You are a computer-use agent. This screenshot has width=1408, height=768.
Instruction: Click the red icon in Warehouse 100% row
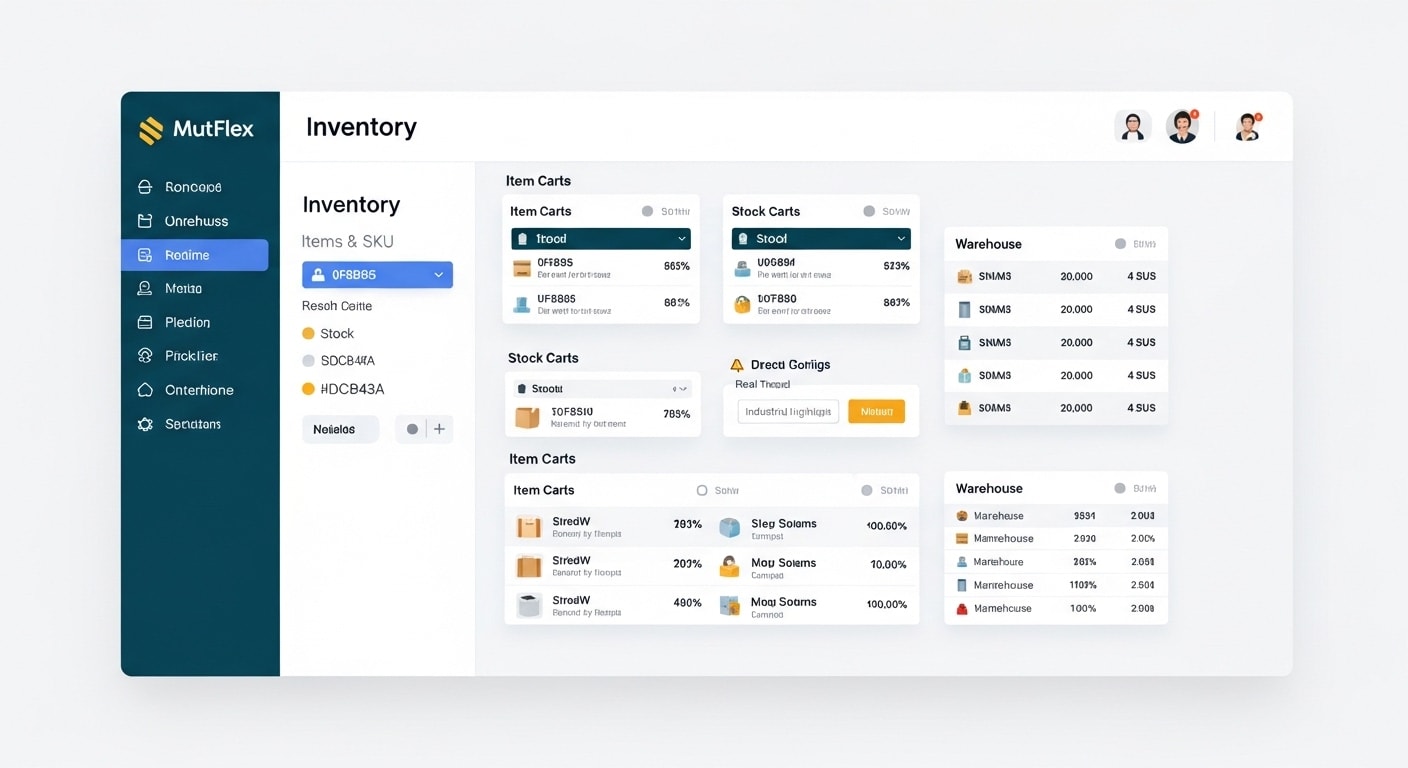[962, 608]
